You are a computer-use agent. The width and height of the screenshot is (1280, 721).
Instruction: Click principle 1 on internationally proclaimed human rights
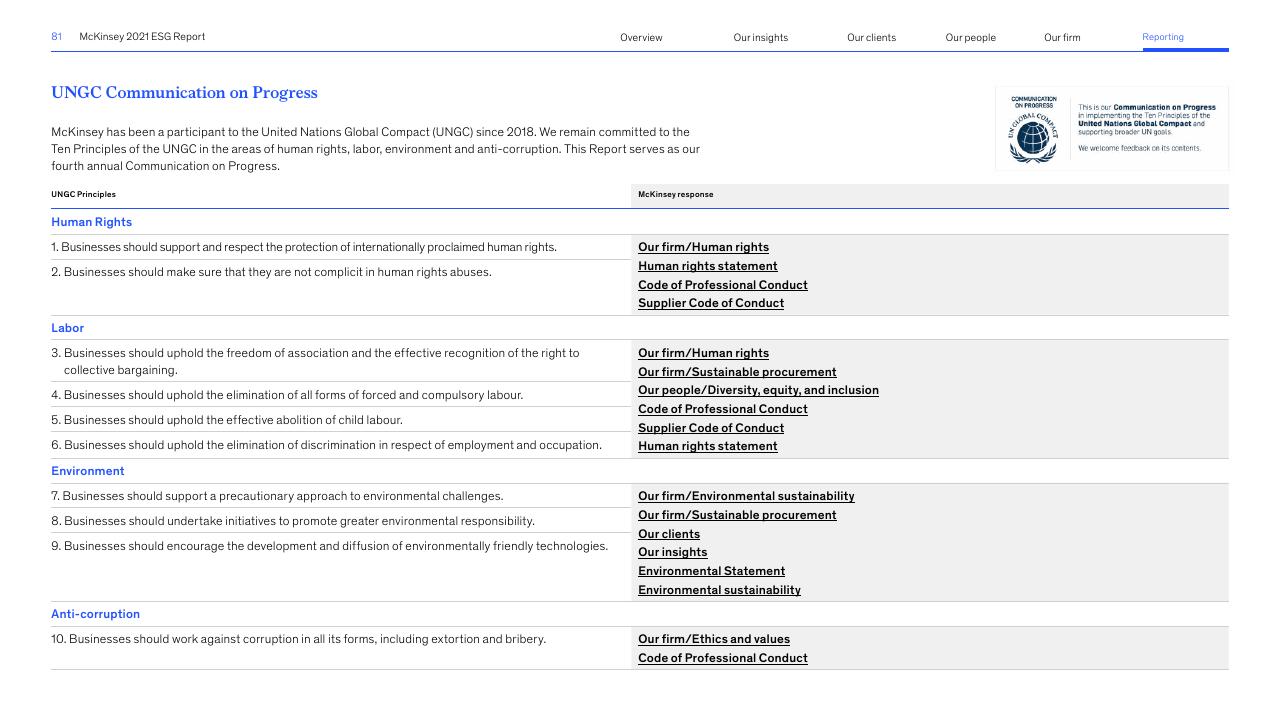click(x=304, y=247)
